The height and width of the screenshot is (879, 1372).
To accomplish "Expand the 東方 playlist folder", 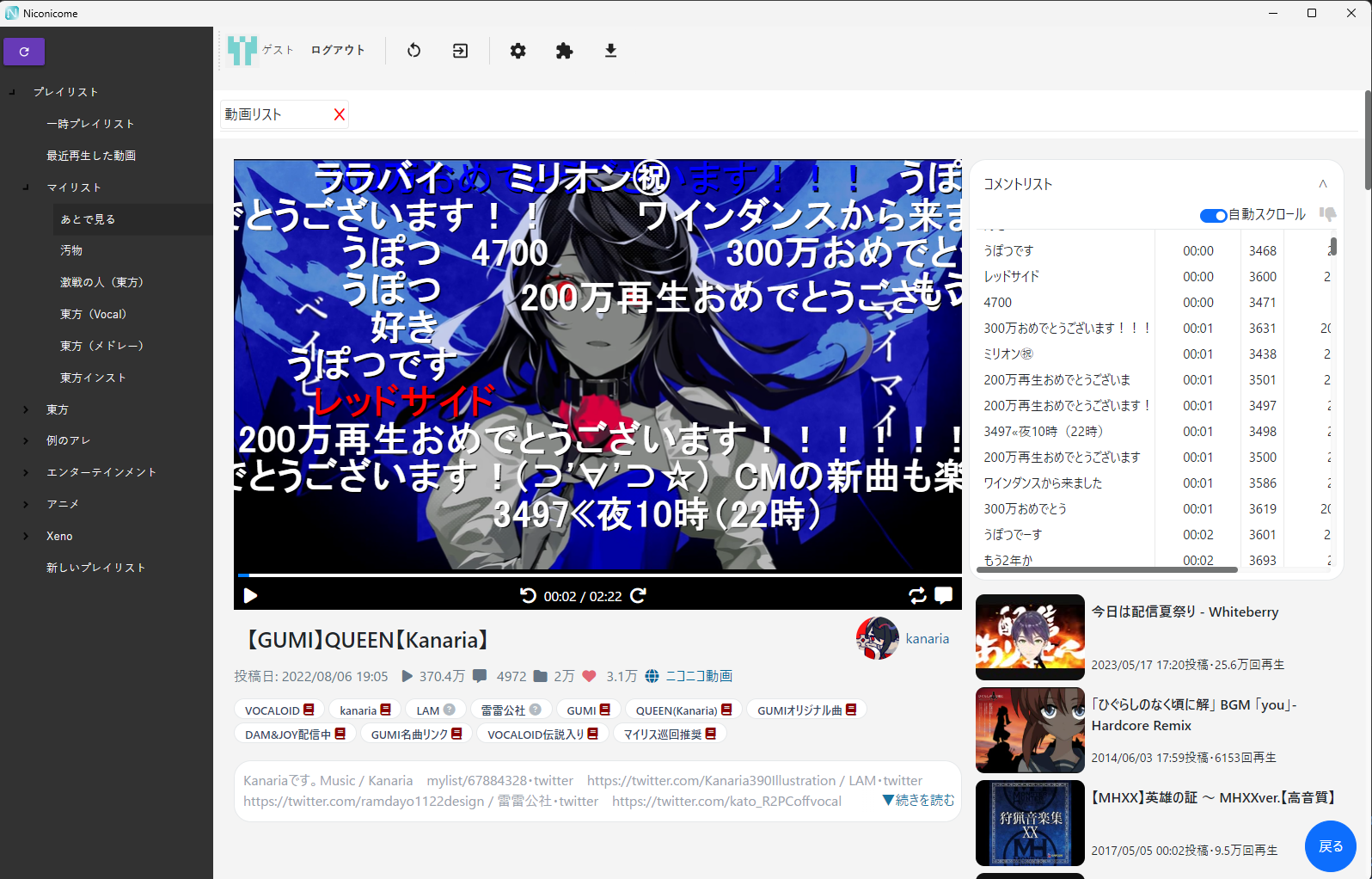I will click(26, 409).
